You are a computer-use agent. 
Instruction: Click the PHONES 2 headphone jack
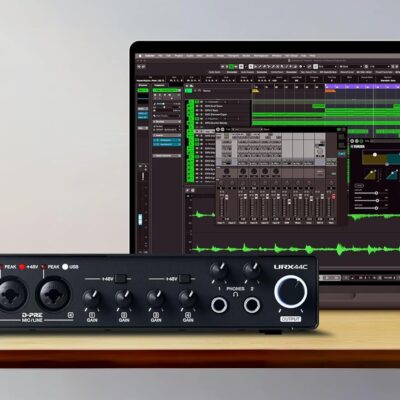[252, 305]
